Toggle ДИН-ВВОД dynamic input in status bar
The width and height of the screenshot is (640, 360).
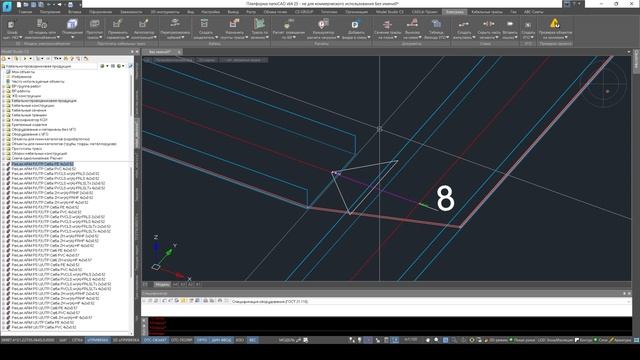221,340
